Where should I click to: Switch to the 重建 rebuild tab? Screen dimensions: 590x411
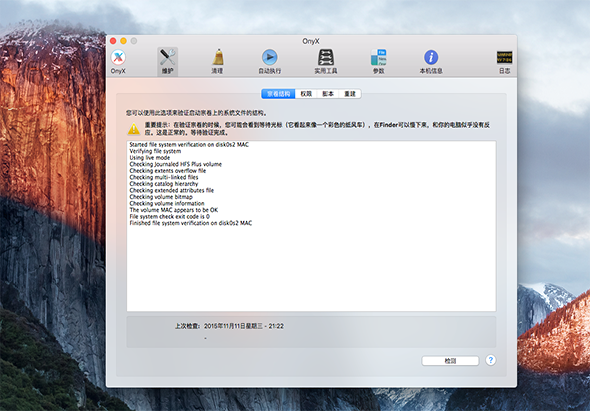(350, 94)
